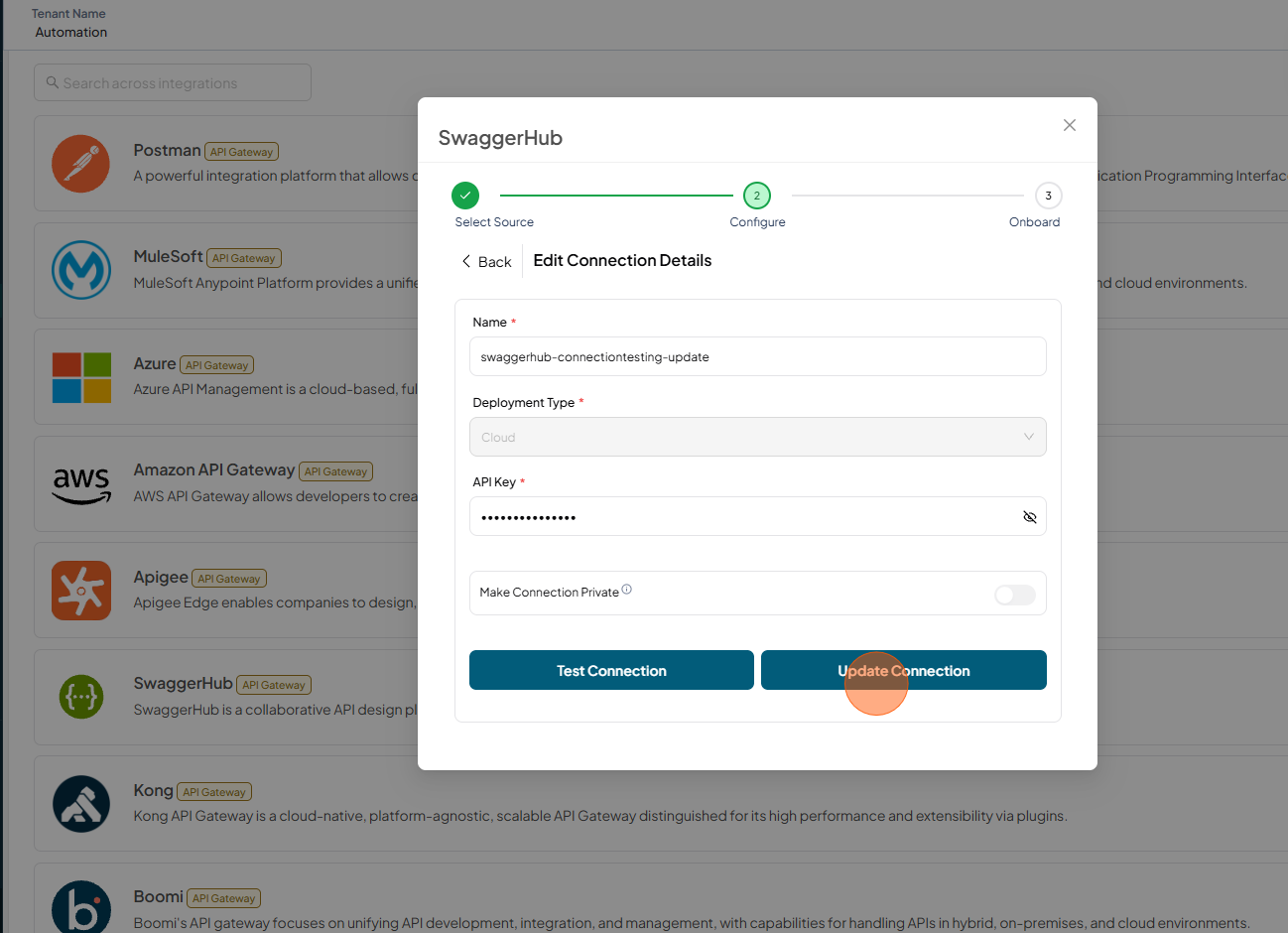Click the Update Connection button
Viewport: 1288px width, 933px height.
tap(904, 670)
